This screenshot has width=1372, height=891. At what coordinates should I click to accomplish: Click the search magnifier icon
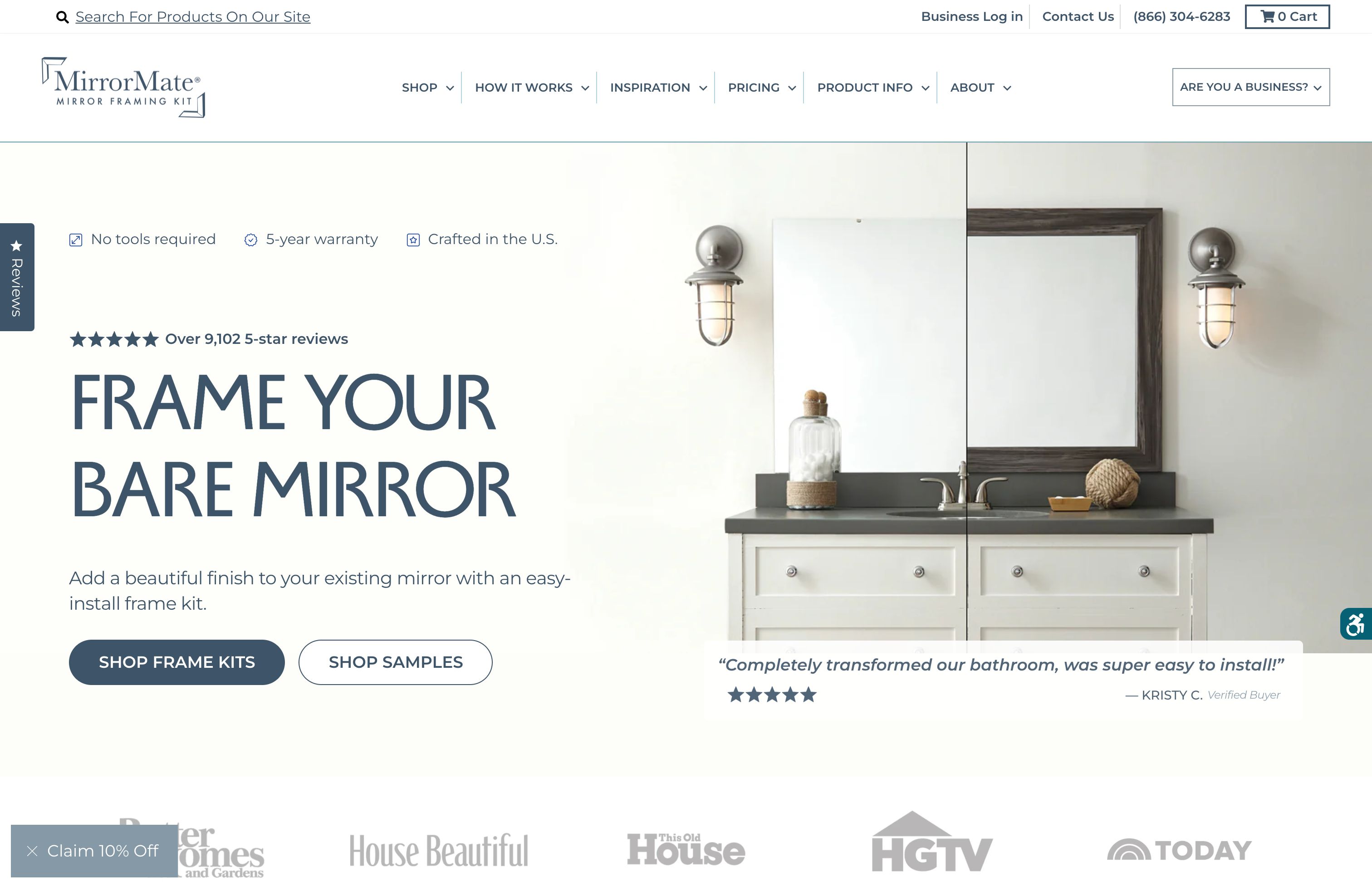point(62,17)
